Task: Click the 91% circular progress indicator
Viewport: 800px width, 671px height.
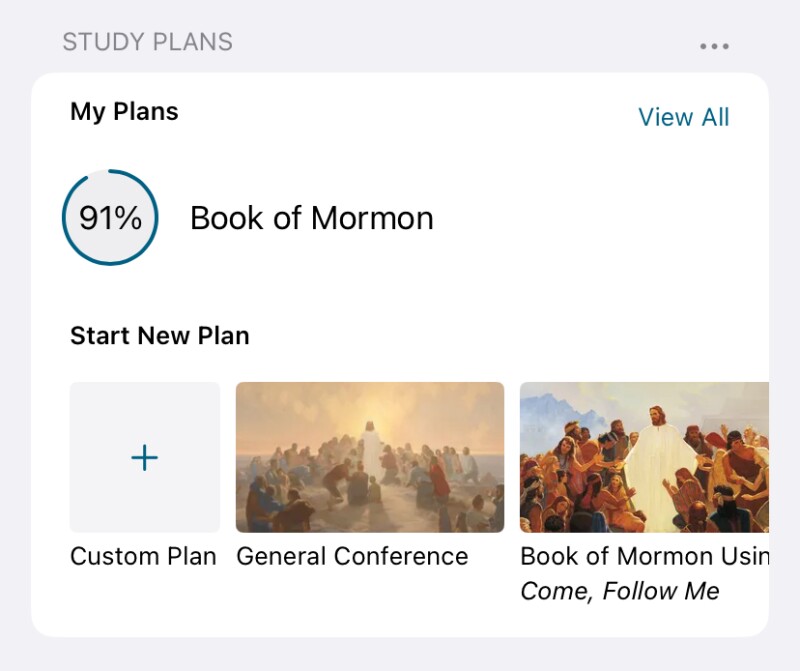Action: 110,218
